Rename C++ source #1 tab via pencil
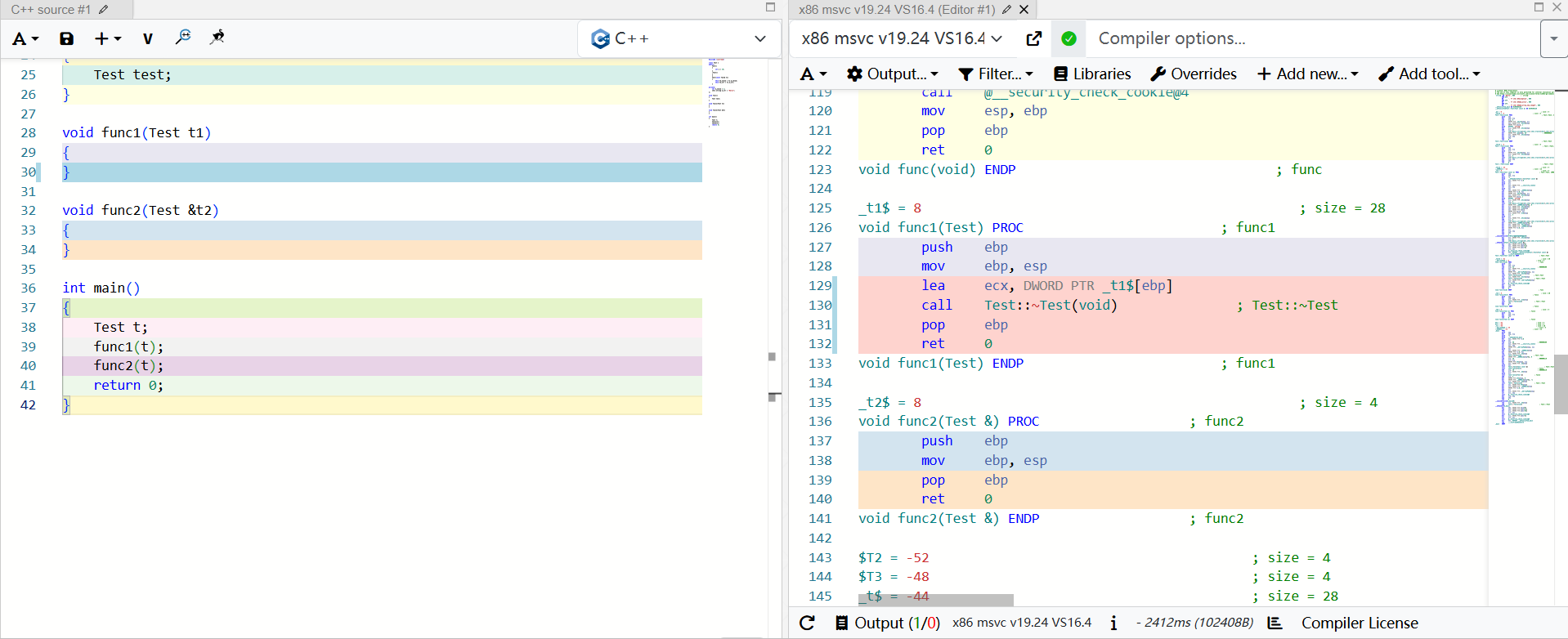 103,10
